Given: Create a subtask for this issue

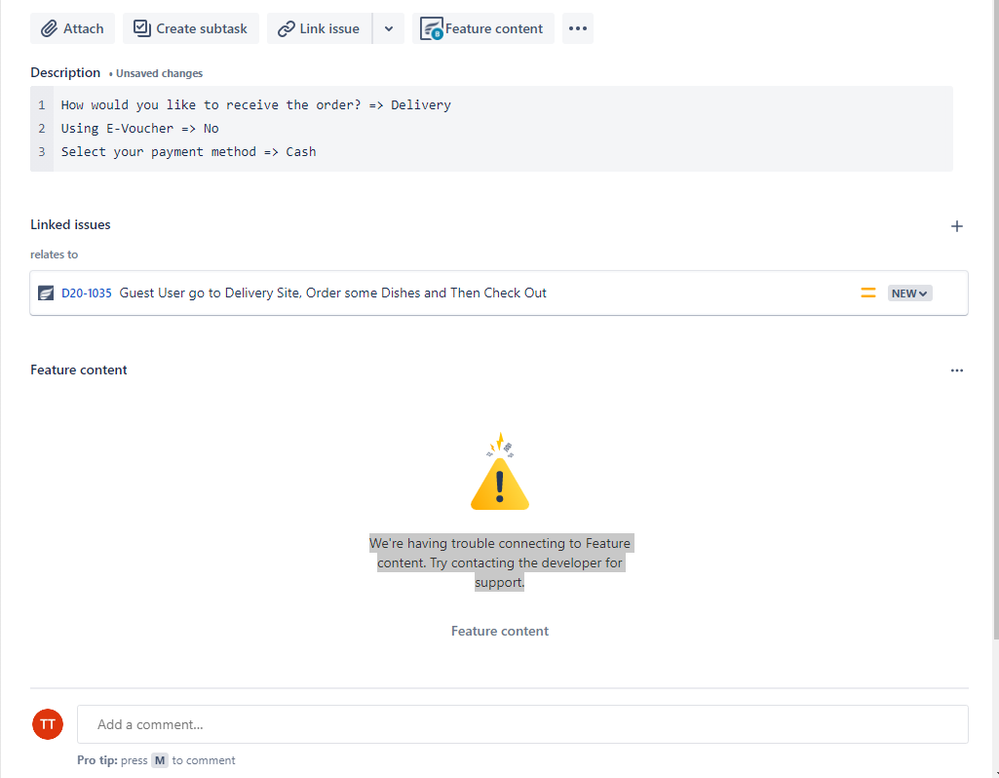Looking at the screenshot, I should (x=190, y=29).
